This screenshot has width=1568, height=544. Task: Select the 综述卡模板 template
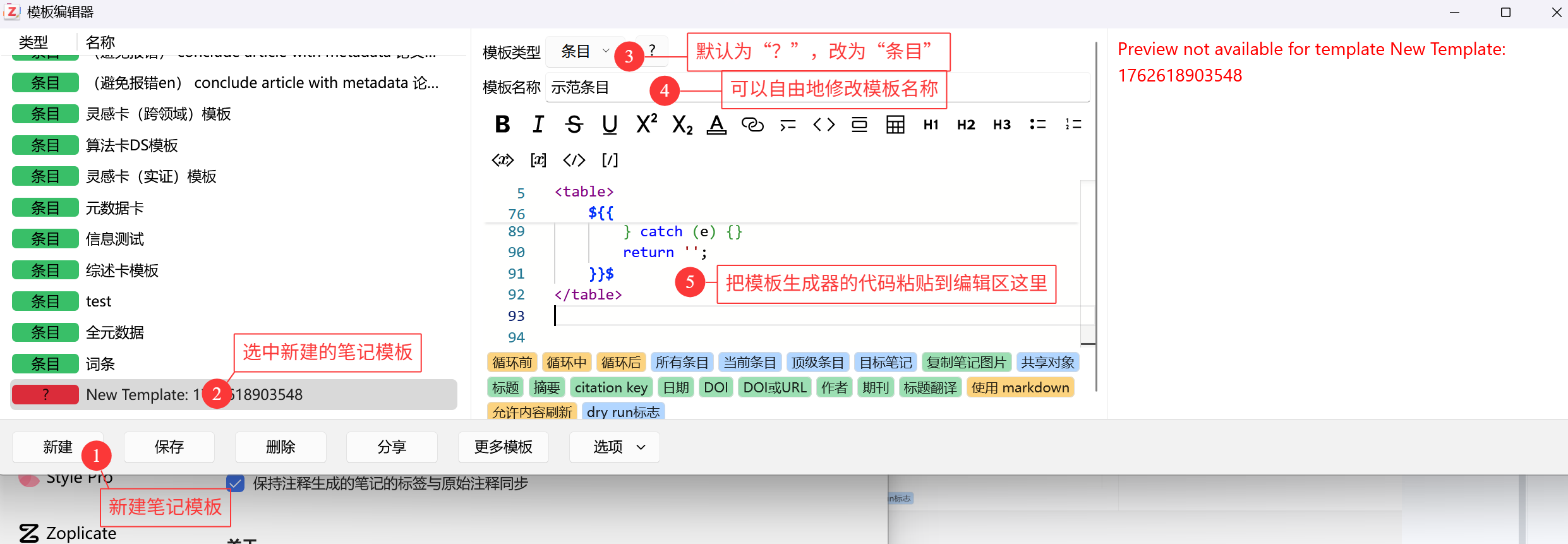pos(122,270)
